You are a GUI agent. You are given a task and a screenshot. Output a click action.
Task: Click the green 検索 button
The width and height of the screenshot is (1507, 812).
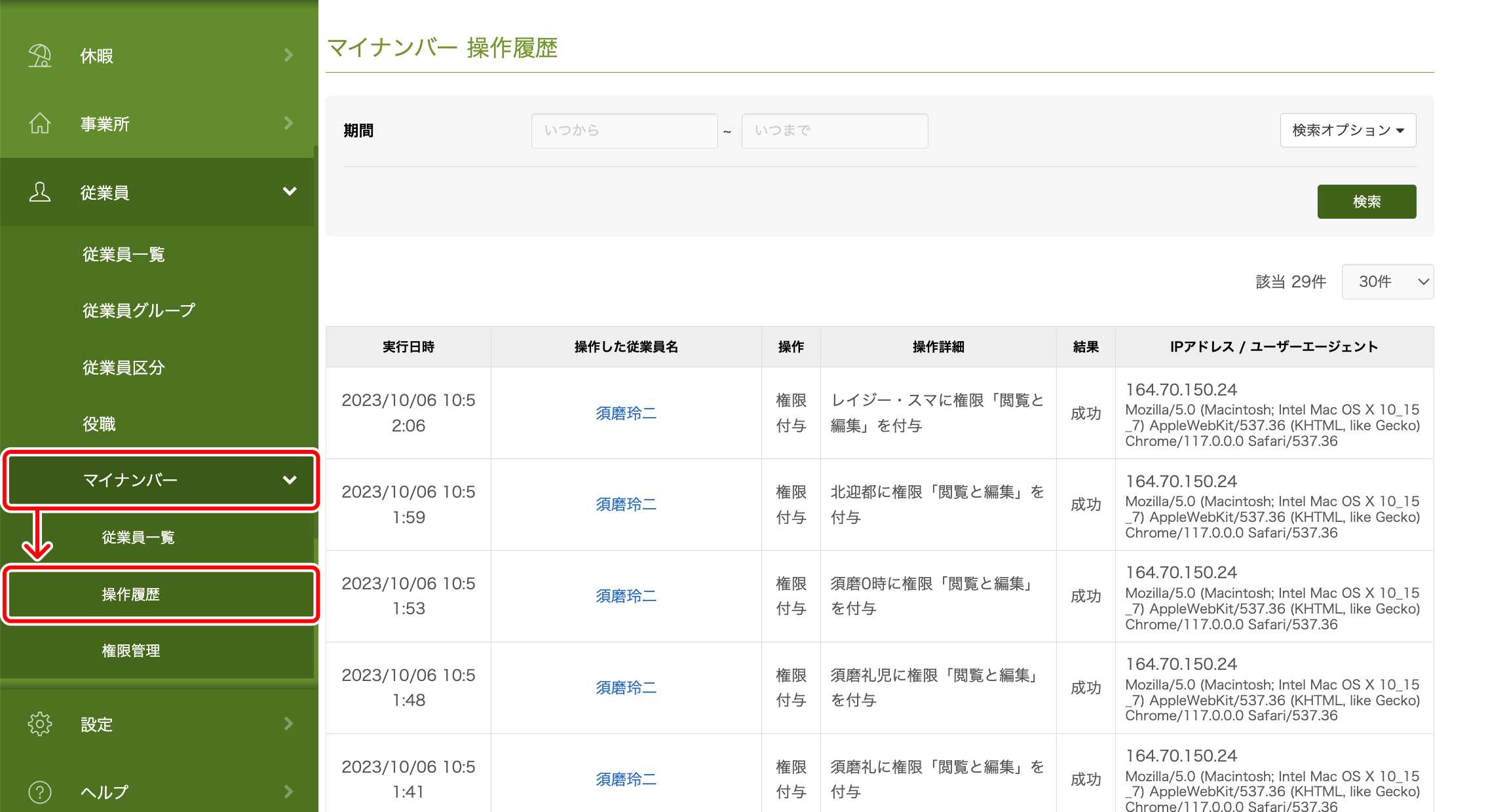[x=1367, y=202]
